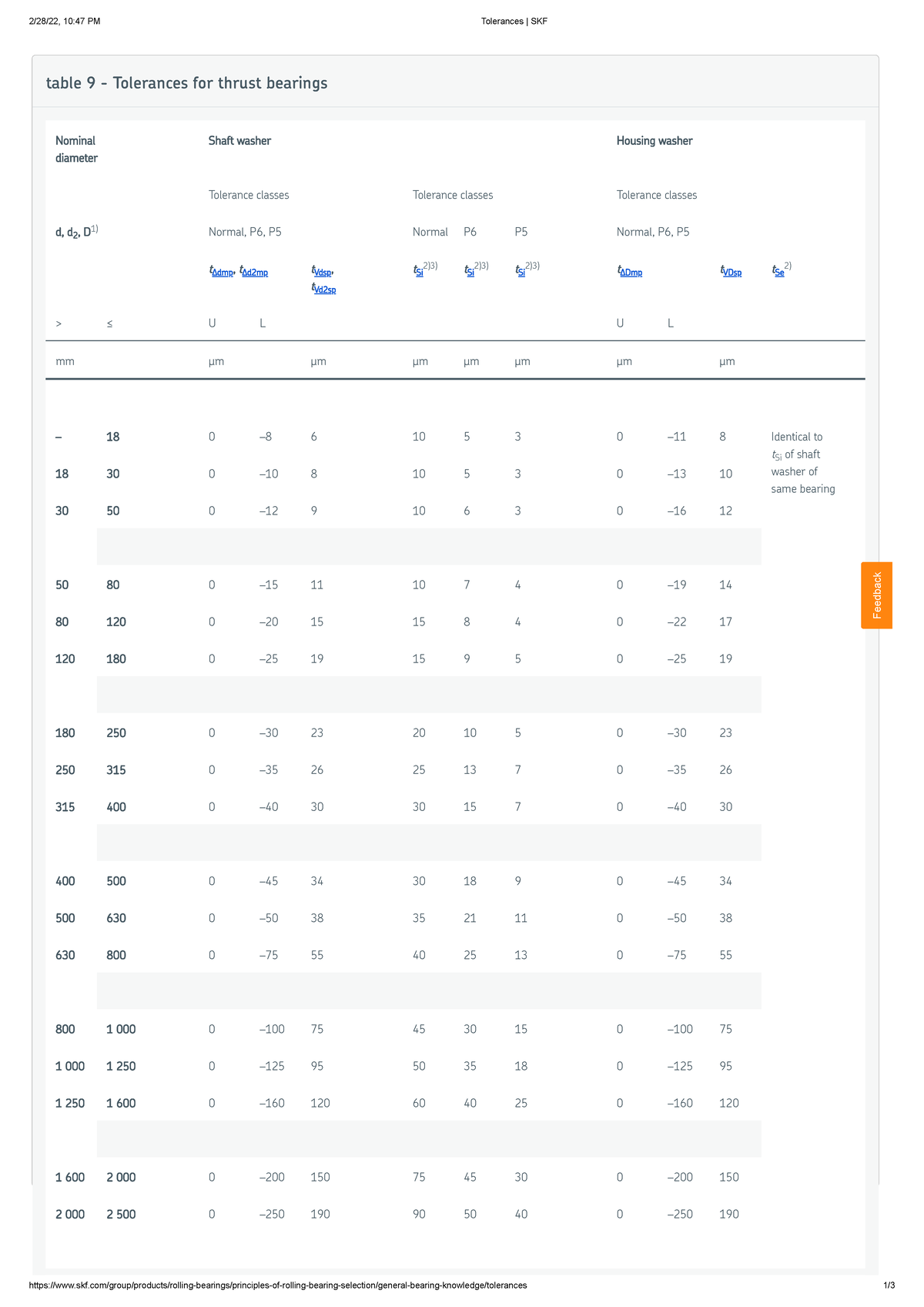Open tSi link under P6 class
Screen dimensions: 924x1307
[x=470, y=272]
